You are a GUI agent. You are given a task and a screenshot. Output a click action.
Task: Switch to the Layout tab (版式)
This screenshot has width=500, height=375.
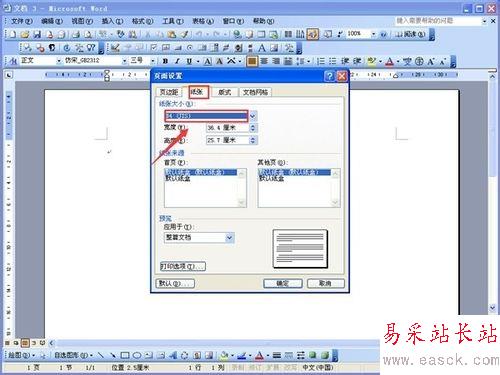(225, 92)
